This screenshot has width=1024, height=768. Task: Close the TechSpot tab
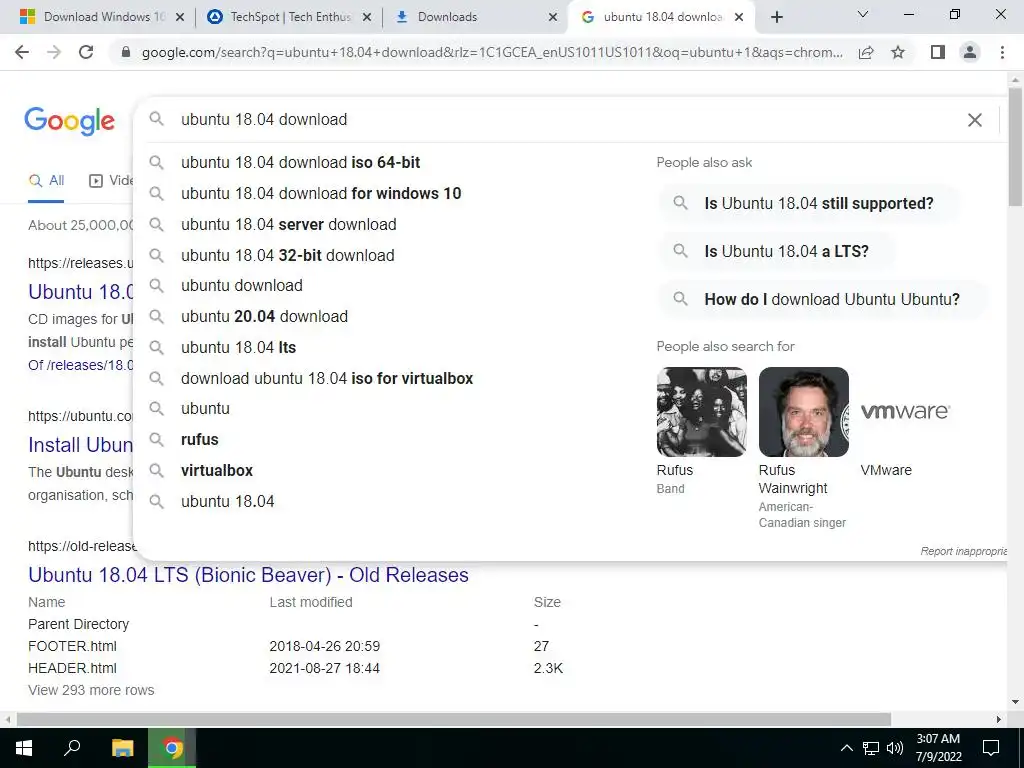tap(367, 17)
